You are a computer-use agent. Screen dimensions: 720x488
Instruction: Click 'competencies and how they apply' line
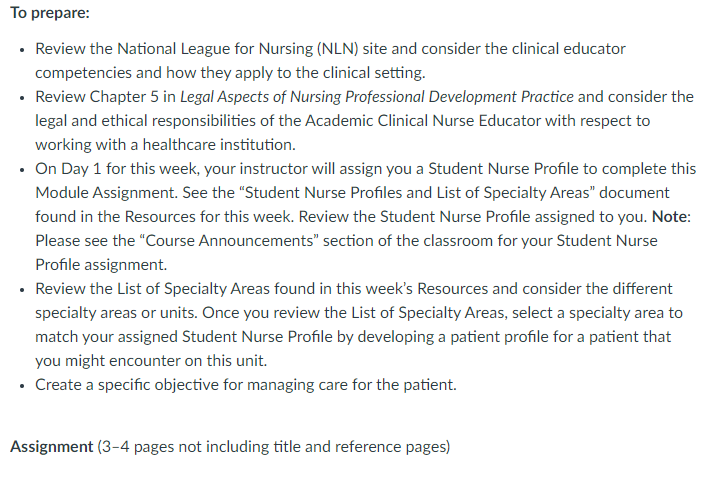[231, 73]
